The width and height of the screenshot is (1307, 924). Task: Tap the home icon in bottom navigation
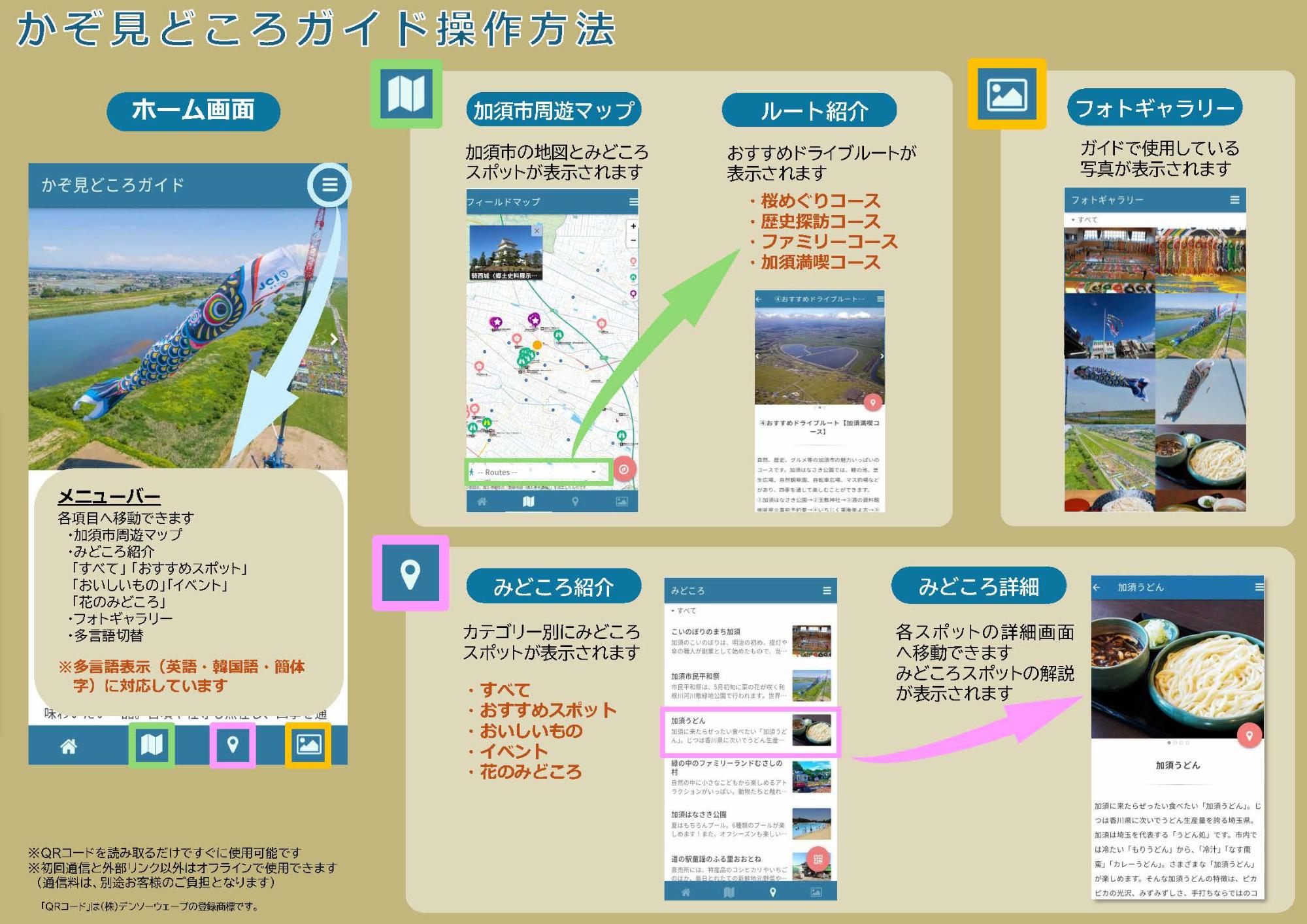click(68, 746)
